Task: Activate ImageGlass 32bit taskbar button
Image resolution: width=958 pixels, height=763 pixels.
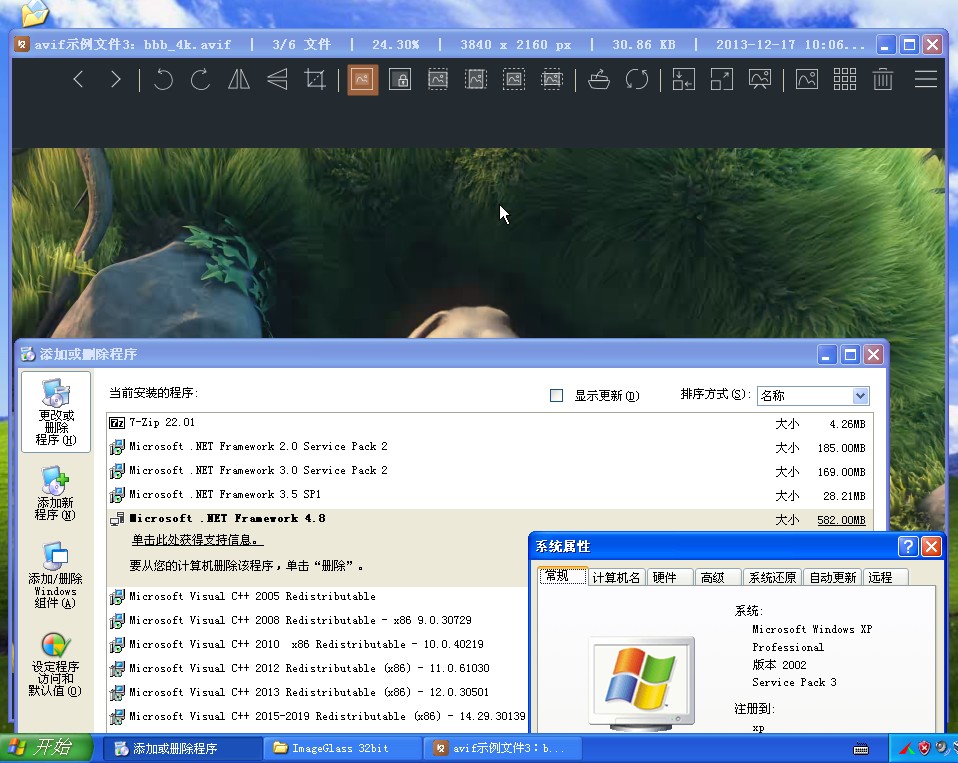Action: point(342,748)
